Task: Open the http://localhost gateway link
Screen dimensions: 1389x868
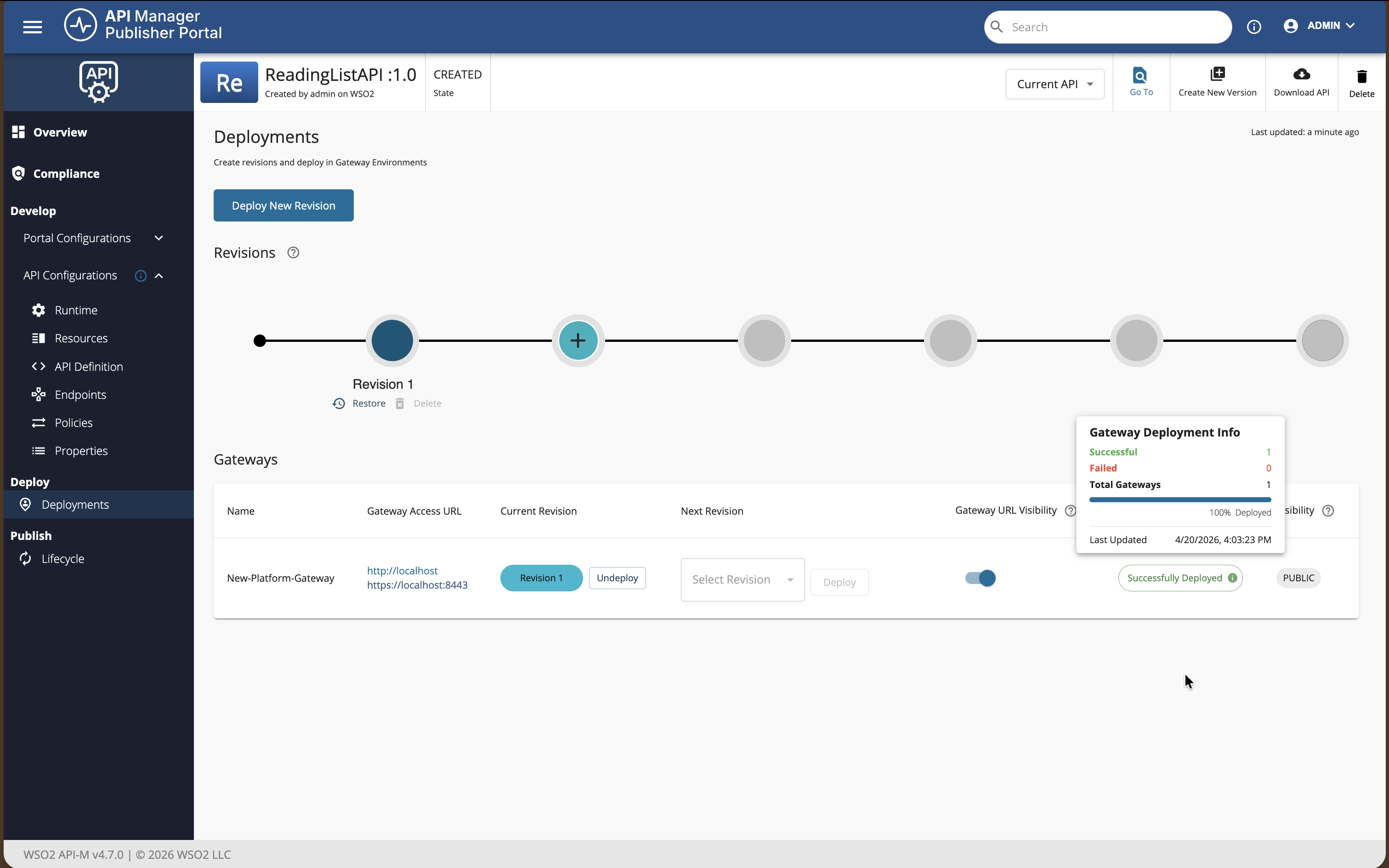Action: (402, 571)
